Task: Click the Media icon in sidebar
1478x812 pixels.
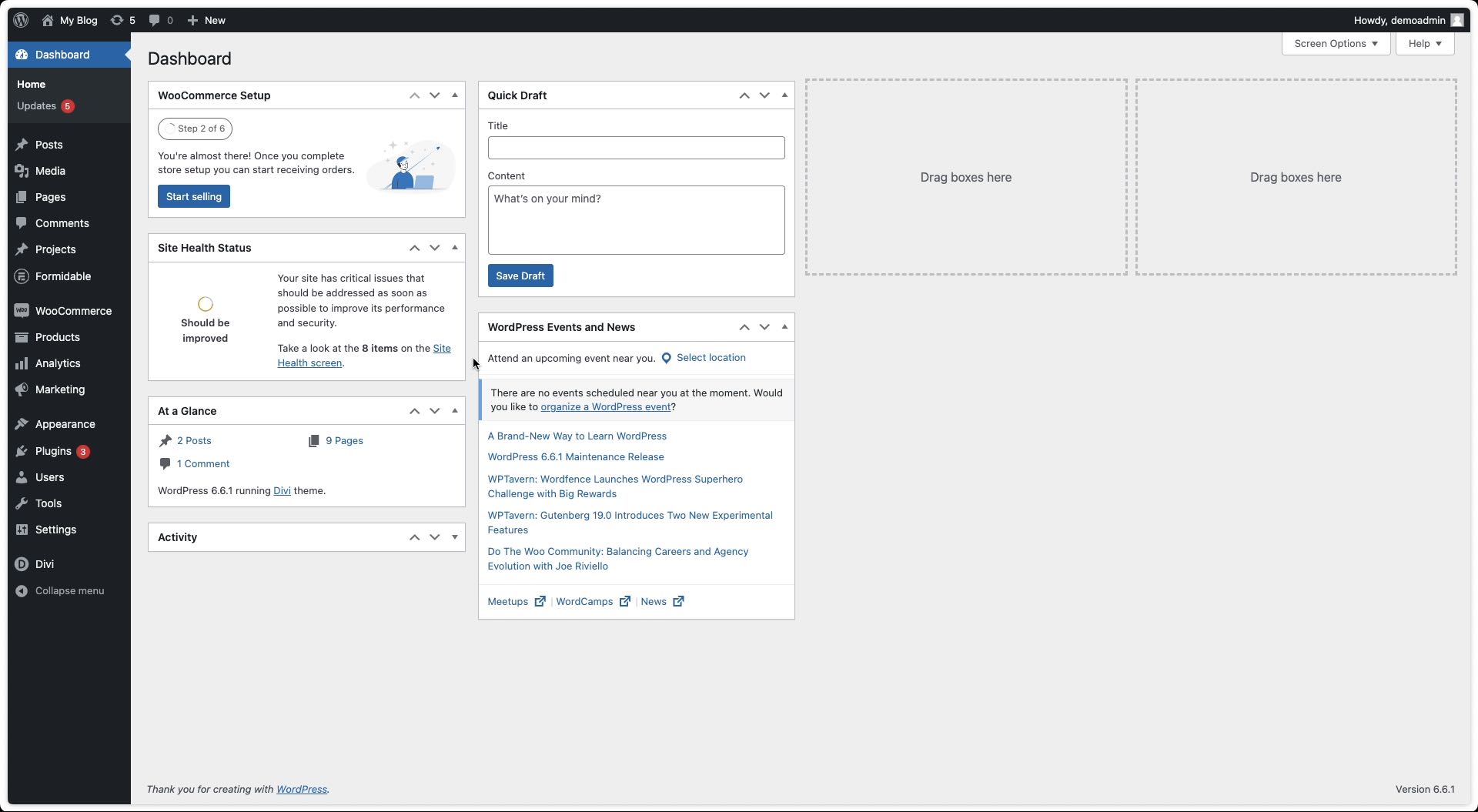Action: click(x=22, y=171)
